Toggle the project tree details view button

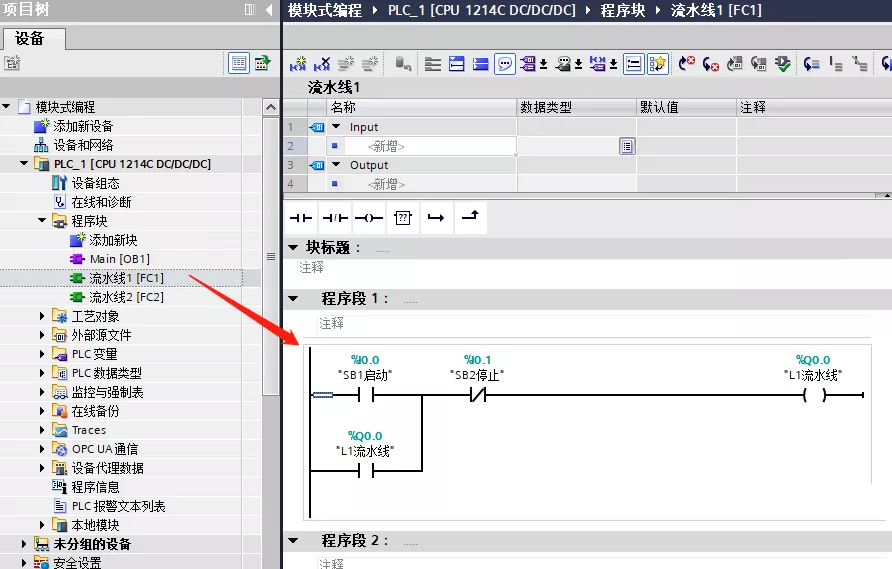pyautogui.click(x=238, y=63)
